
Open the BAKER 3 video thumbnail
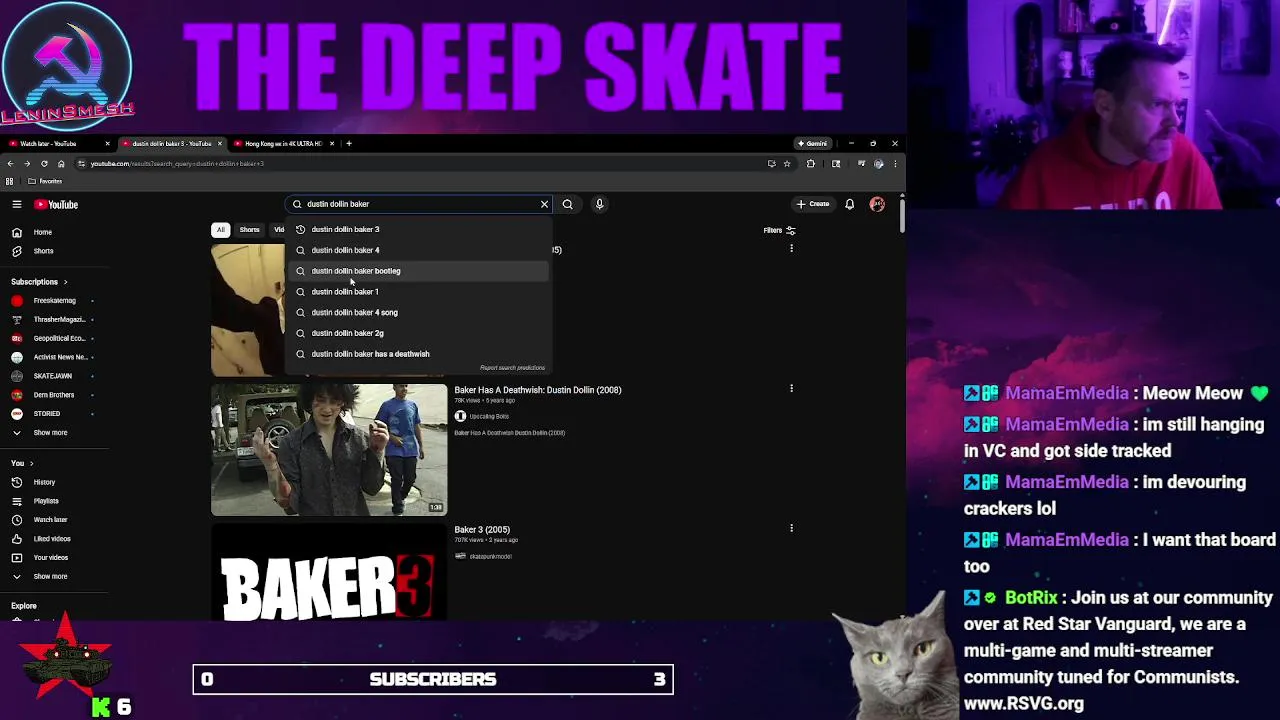point(329,571)
